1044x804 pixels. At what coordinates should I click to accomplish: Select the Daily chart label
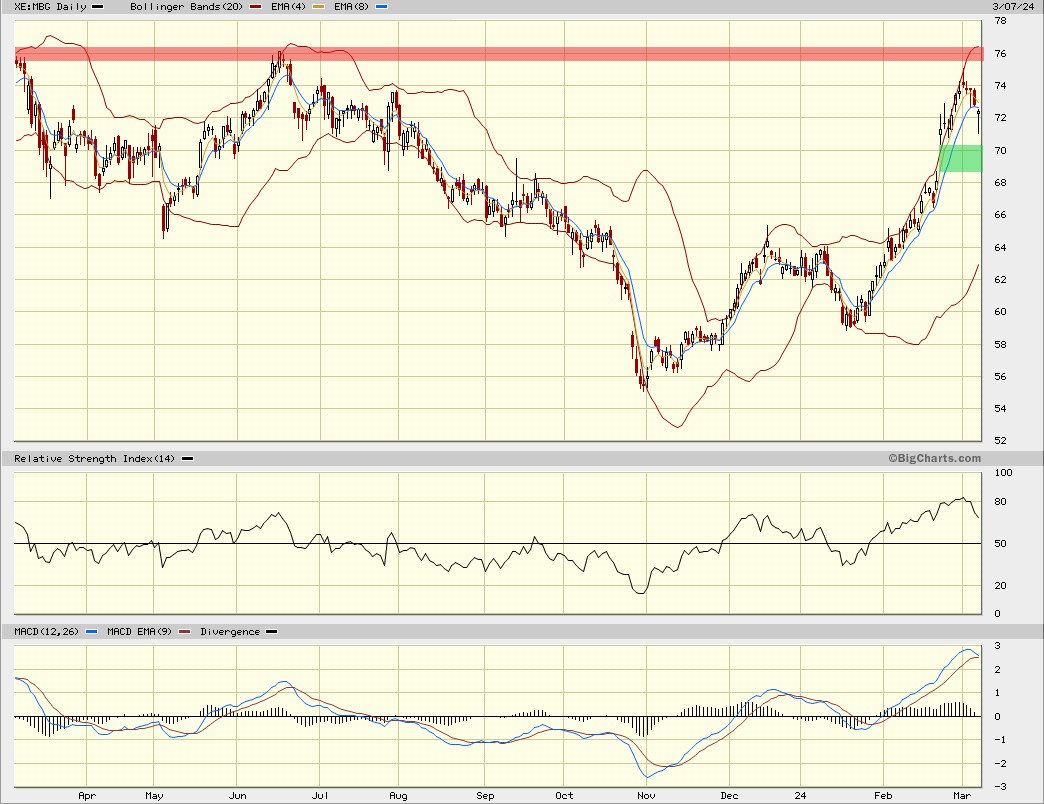point(73,7)
